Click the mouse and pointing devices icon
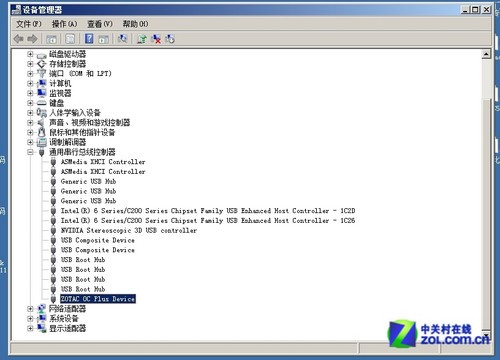 click(41, 132)
